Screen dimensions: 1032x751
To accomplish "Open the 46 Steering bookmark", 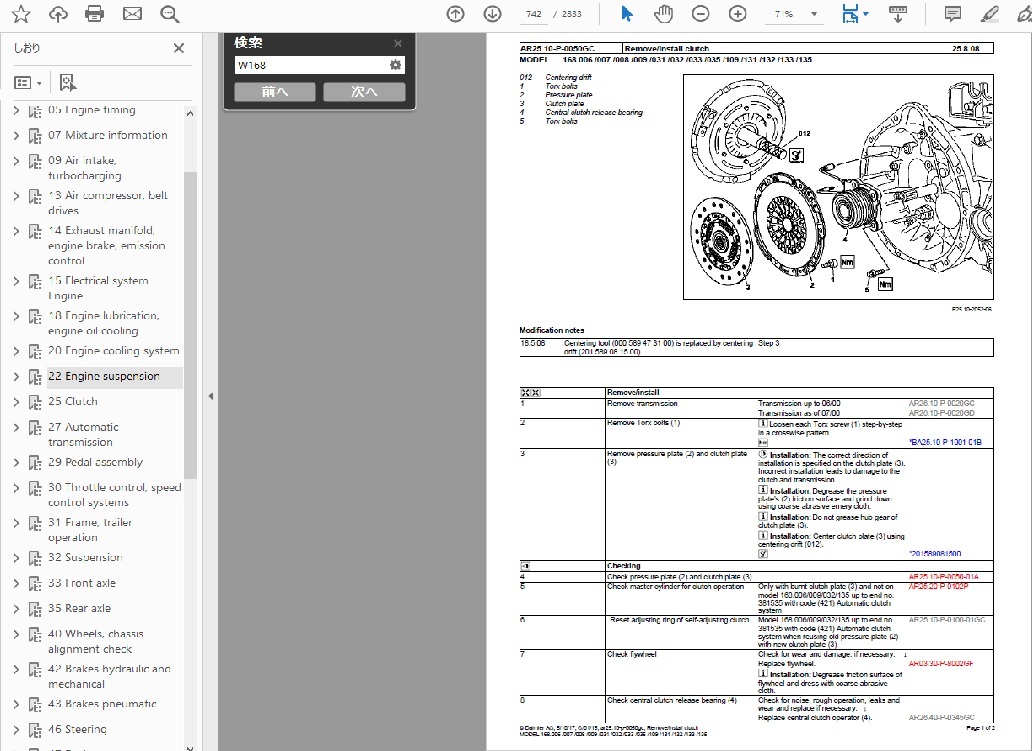I will click(77, 729).
